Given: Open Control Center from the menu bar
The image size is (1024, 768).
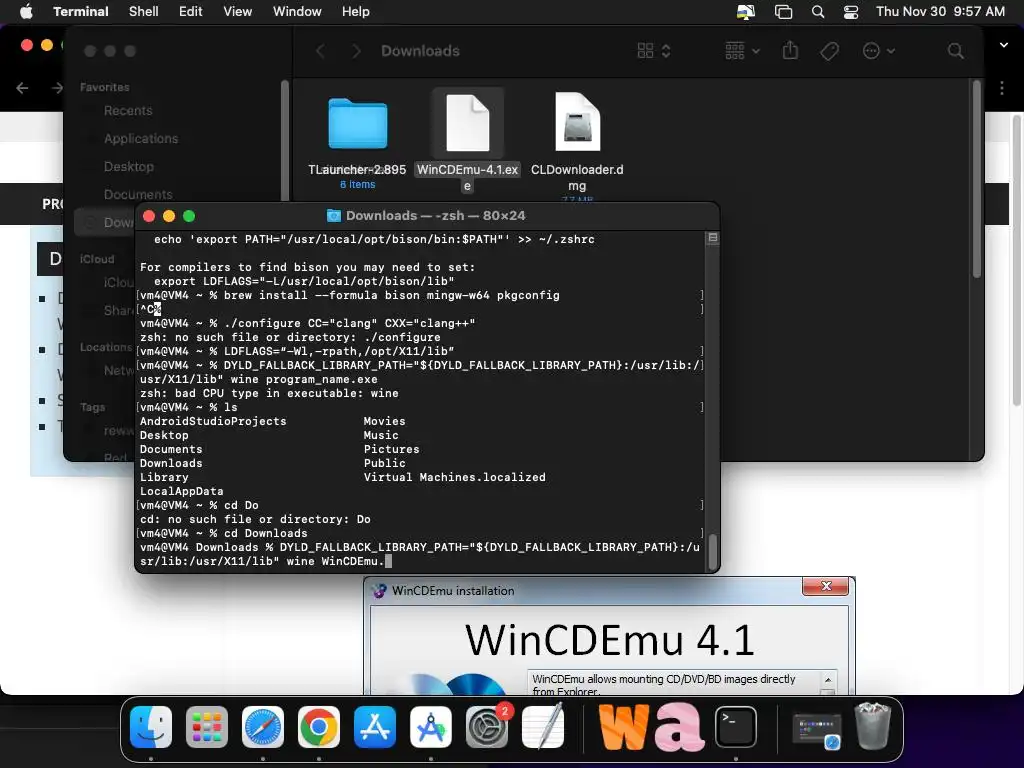Looking at the screenshot, I should (850, 12).
